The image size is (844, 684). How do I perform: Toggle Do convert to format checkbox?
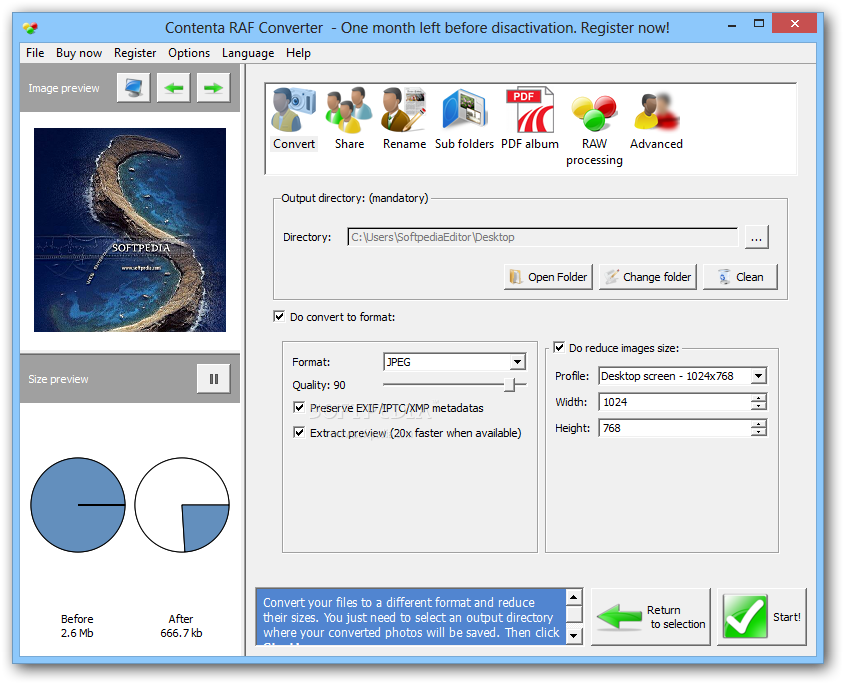pyautogui.click(x=279, y=316)
